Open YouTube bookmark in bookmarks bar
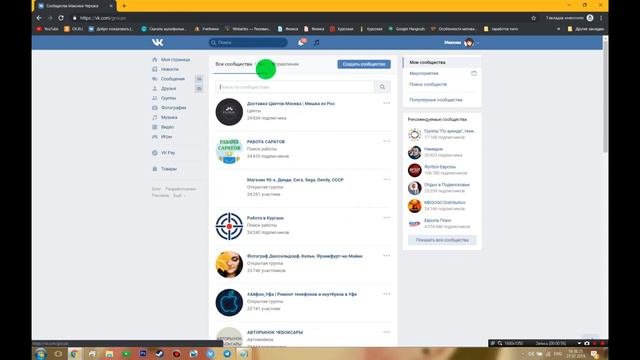Screen dimensions: 640x360 47,29
